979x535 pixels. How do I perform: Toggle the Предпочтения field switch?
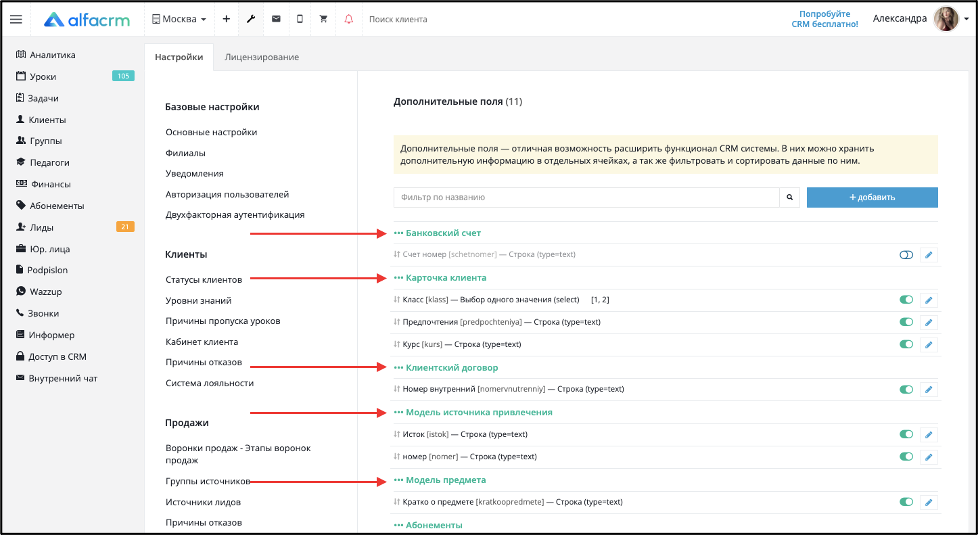[x=906, y=322]
